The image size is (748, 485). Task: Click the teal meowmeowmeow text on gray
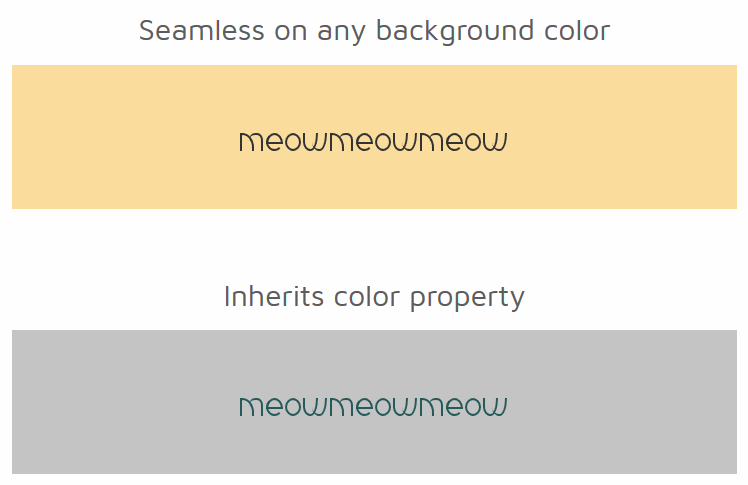point(373,407)
